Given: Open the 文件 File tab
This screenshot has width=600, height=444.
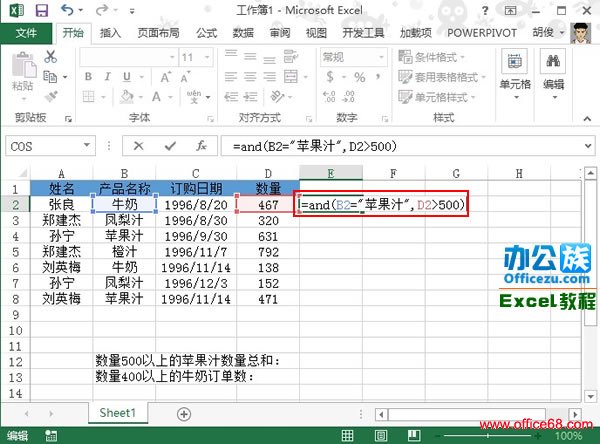Looking at the screenshot, I should click(26, 33).
